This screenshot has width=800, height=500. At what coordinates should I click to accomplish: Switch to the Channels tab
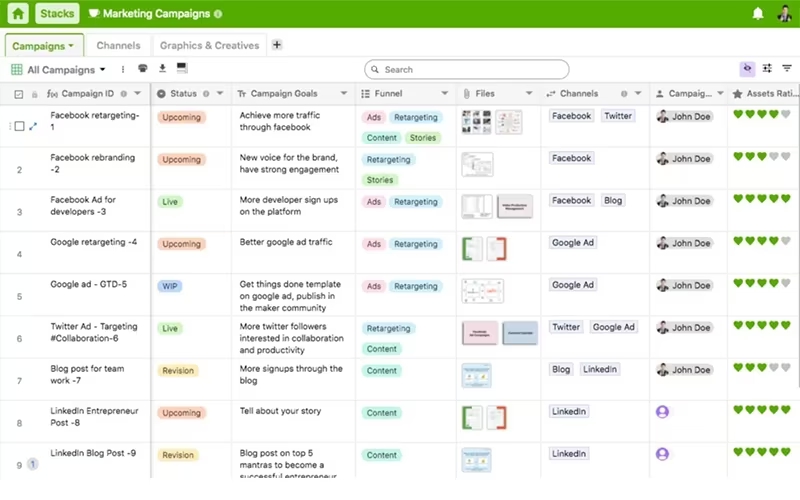[x=118, y=45]
